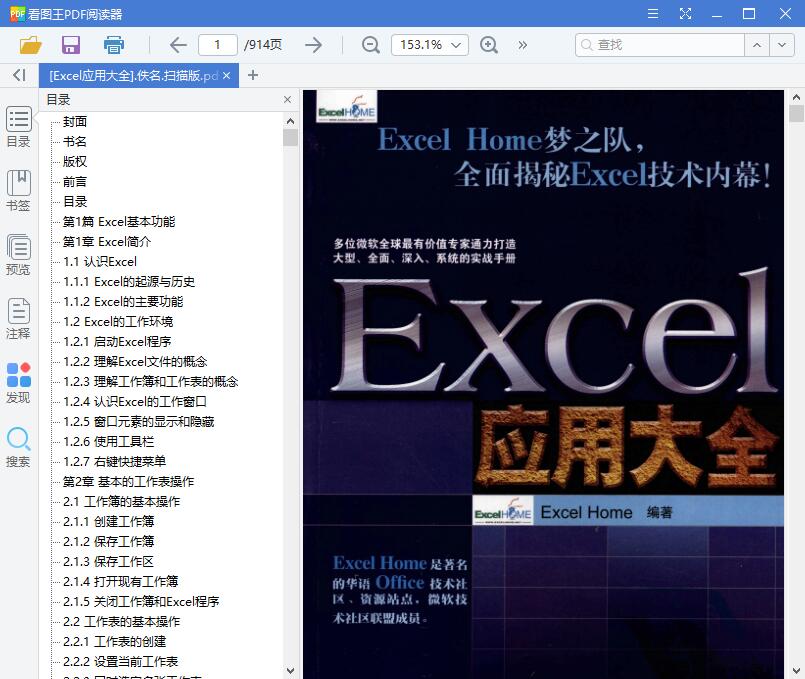Zoom out with the minus magnifier
Screen dimensions: 805x679
[x=370, y=45]
